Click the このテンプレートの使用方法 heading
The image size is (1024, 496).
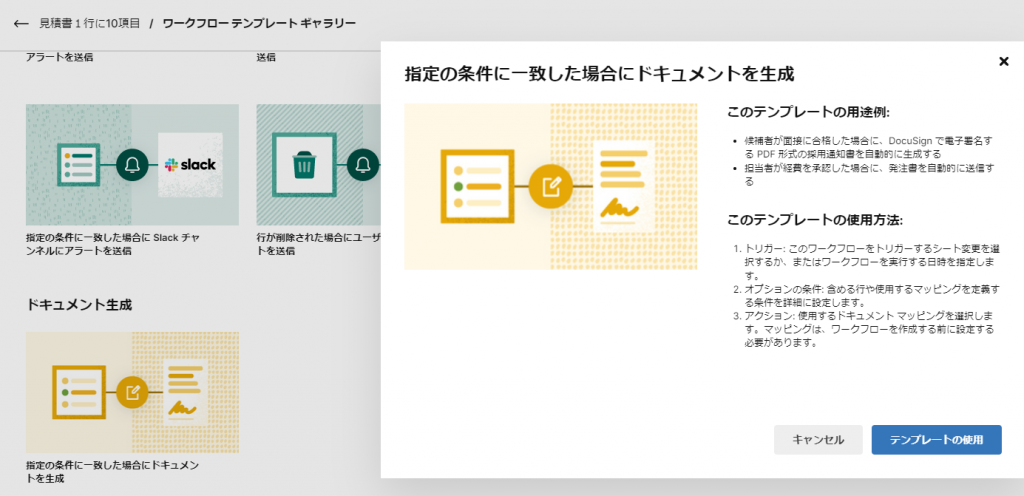tap(815, 219)
